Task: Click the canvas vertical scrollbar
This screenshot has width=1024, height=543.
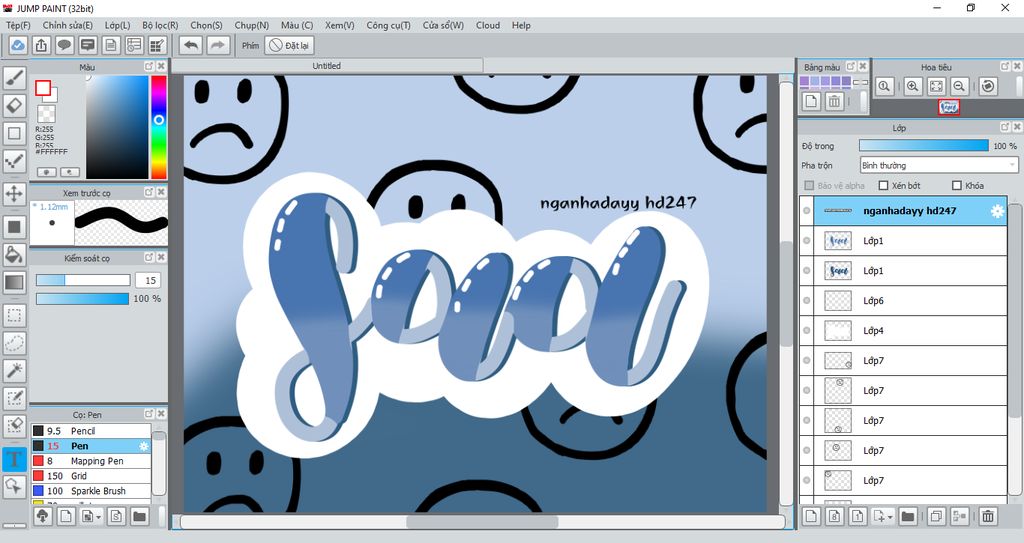Action: (786, 293)
